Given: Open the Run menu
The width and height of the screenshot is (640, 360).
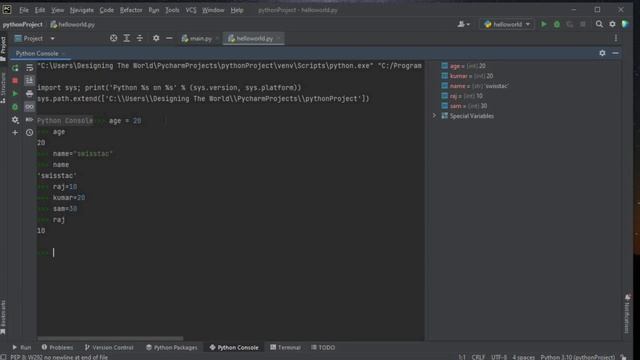Looking at the screenshot, I should click(x=153, y=10).
